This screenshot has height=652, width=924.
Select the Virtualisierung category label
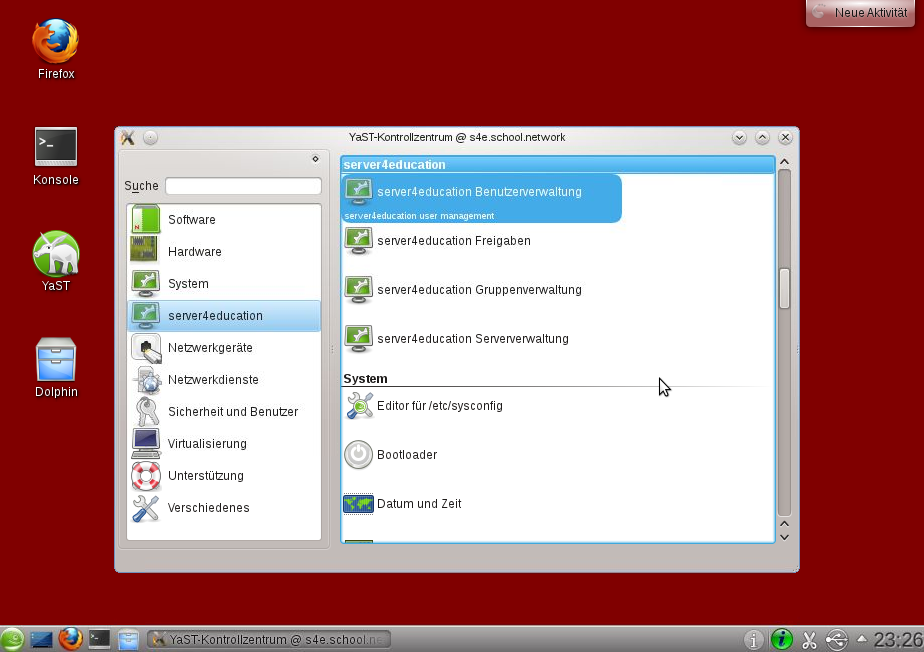coord(207,443)
